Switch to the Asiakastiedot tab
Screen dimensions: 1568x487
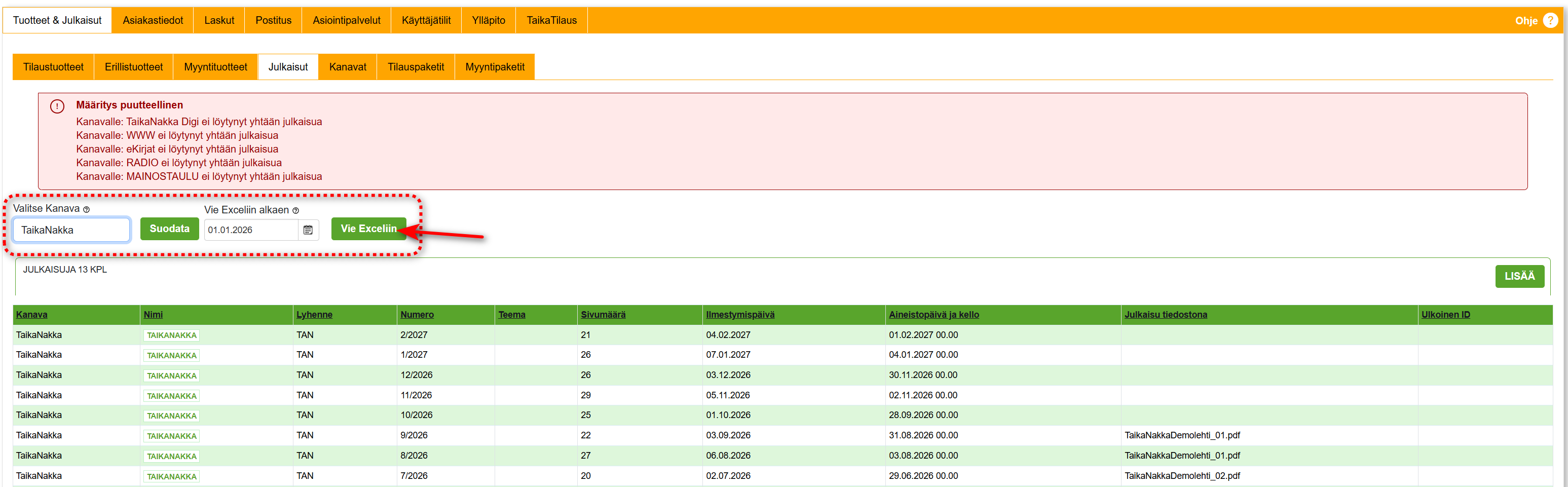tap(153, 20)
